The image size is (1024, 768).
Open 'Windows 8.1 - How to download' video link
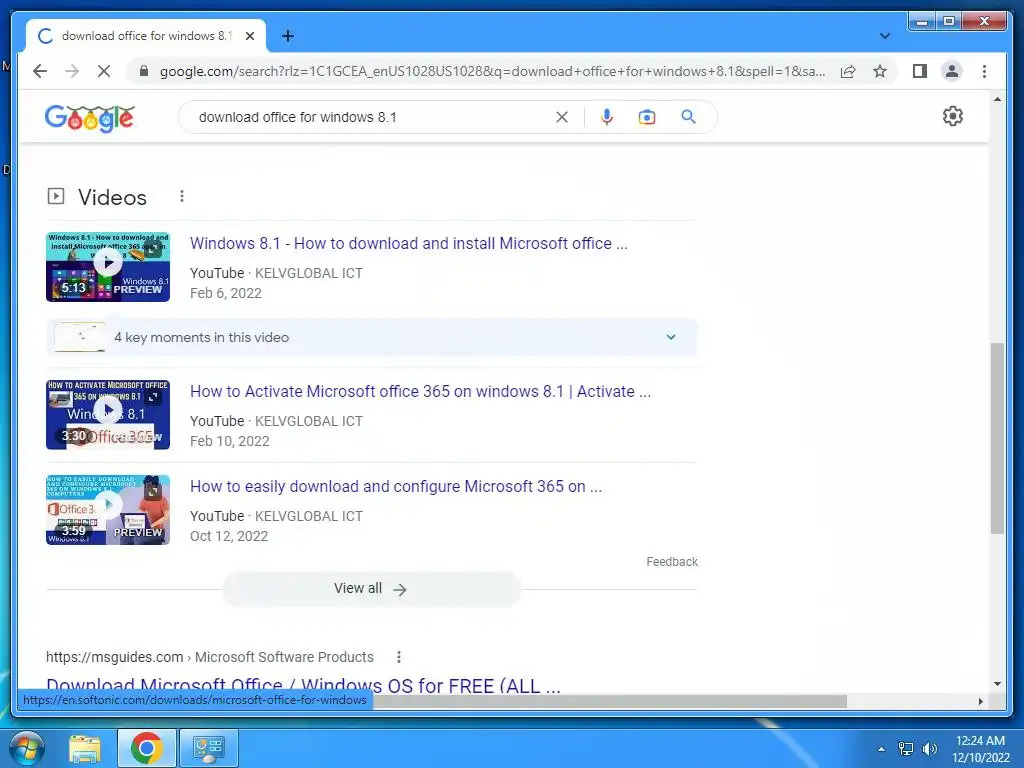click(409, 244)
